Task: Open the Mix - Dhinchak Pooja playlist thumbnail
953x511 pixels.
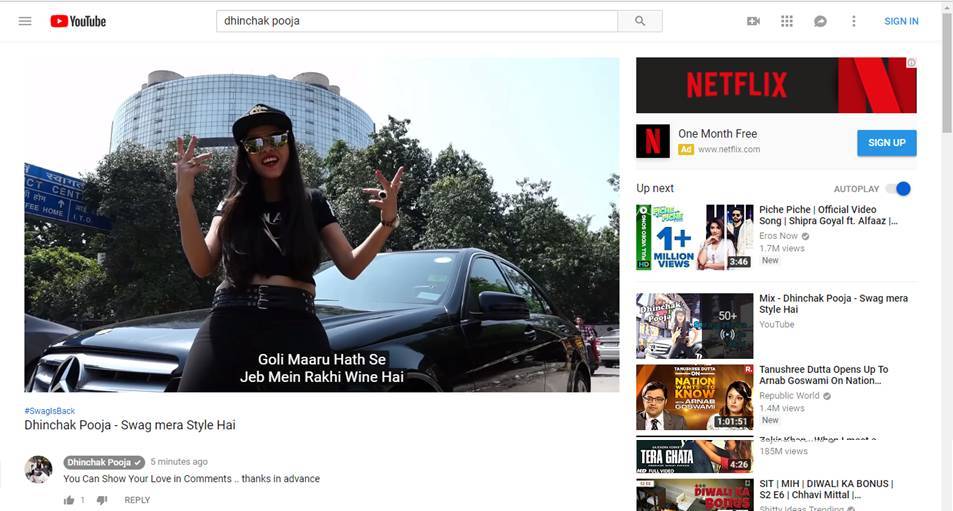Action: pos(695,326)
